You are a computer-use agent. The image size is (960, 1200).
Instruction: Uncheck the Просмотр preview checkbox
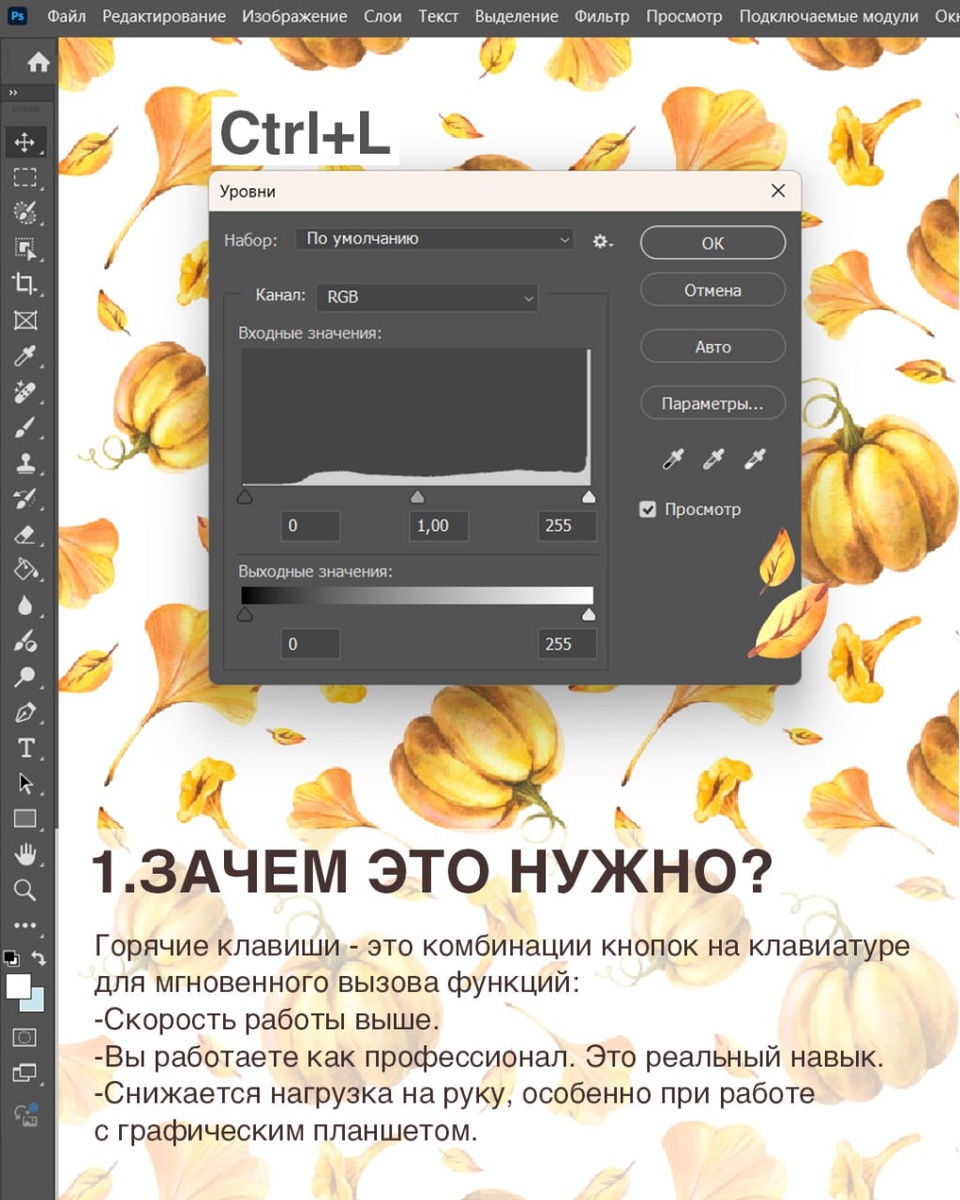pos(648,509)
